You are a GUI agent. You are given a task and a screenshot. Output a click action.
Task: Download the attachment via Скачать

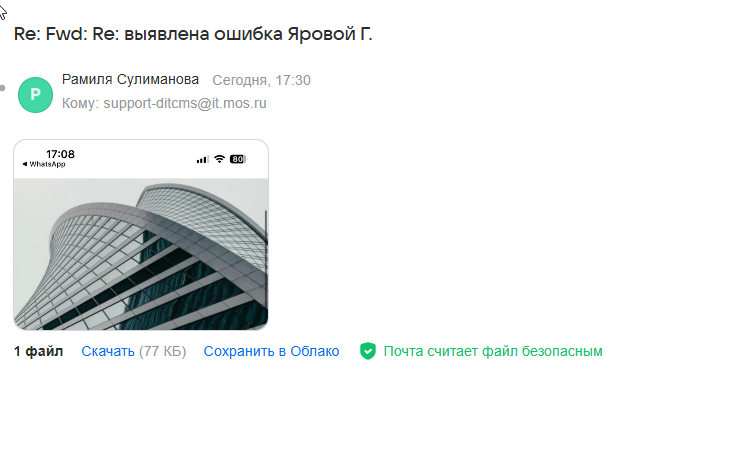(x=108, y=351)
